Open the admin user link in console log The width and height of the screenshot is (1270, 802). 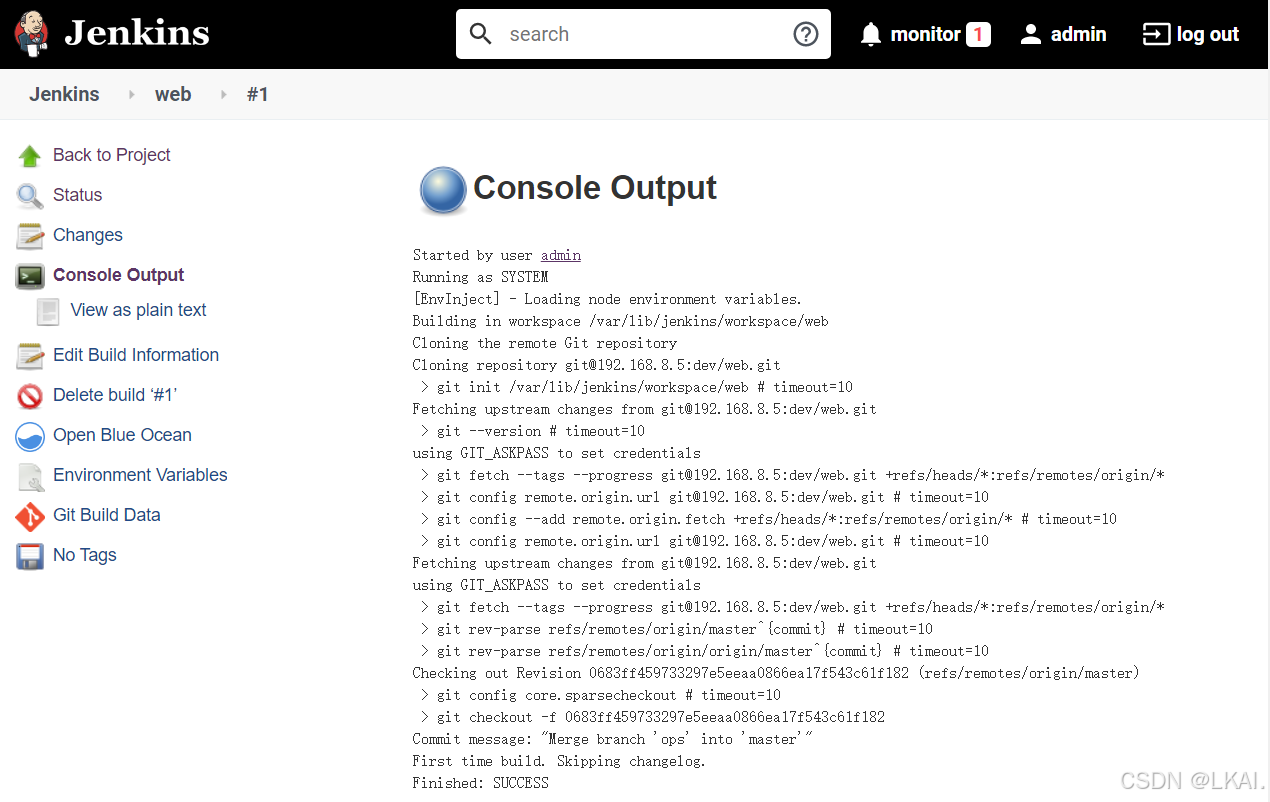point(560,254)
